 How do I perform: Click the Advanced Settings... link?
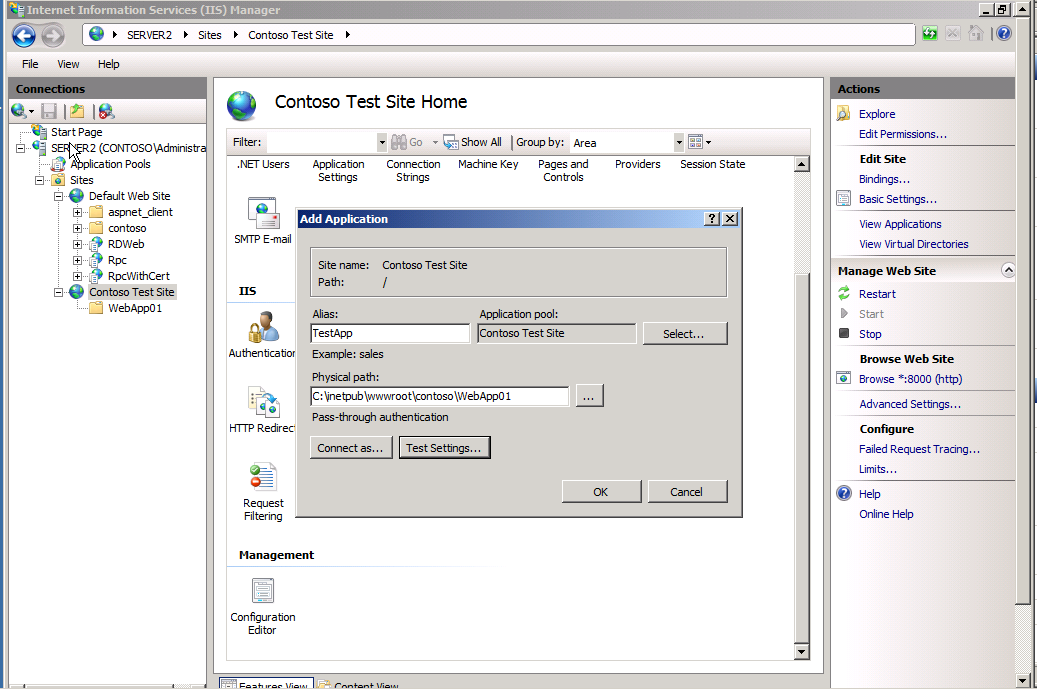[910, 404]
